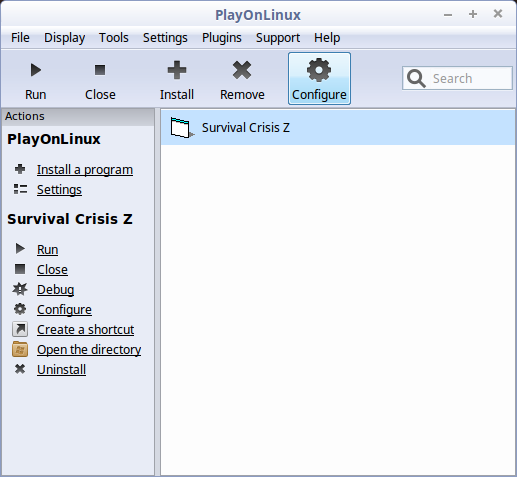
Task: Click the Create a shortcut arrow icon
Action: pos(20,329)
